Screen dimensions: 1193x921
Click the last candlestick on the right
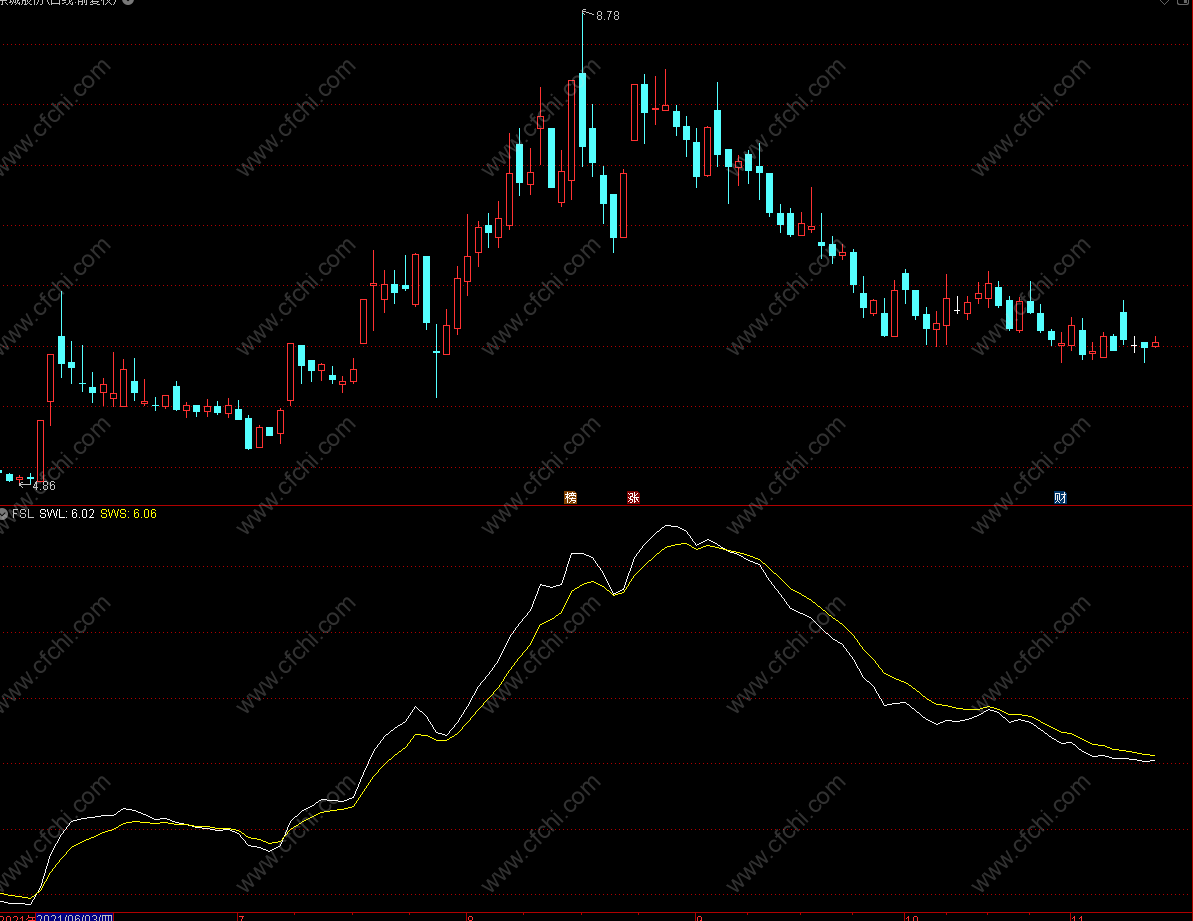tap(1155, 344)
